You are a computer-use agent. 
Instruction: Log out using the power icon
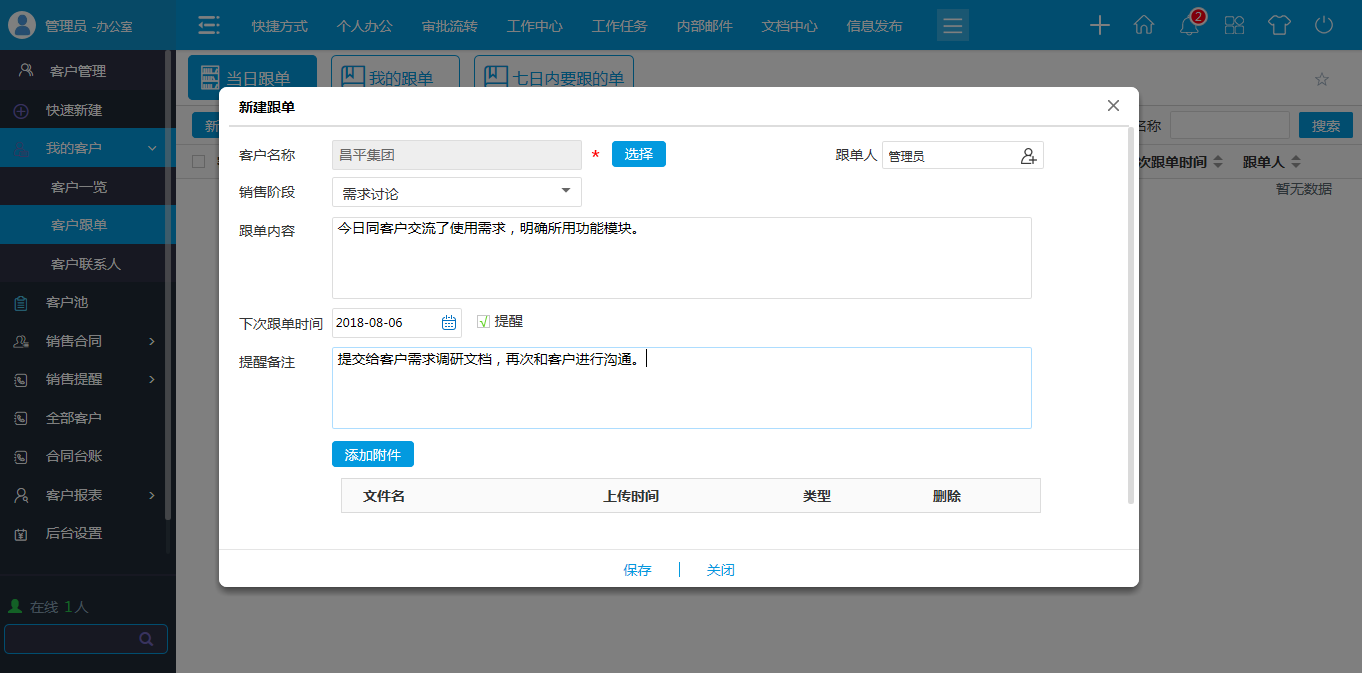[x=1323, y=25]
